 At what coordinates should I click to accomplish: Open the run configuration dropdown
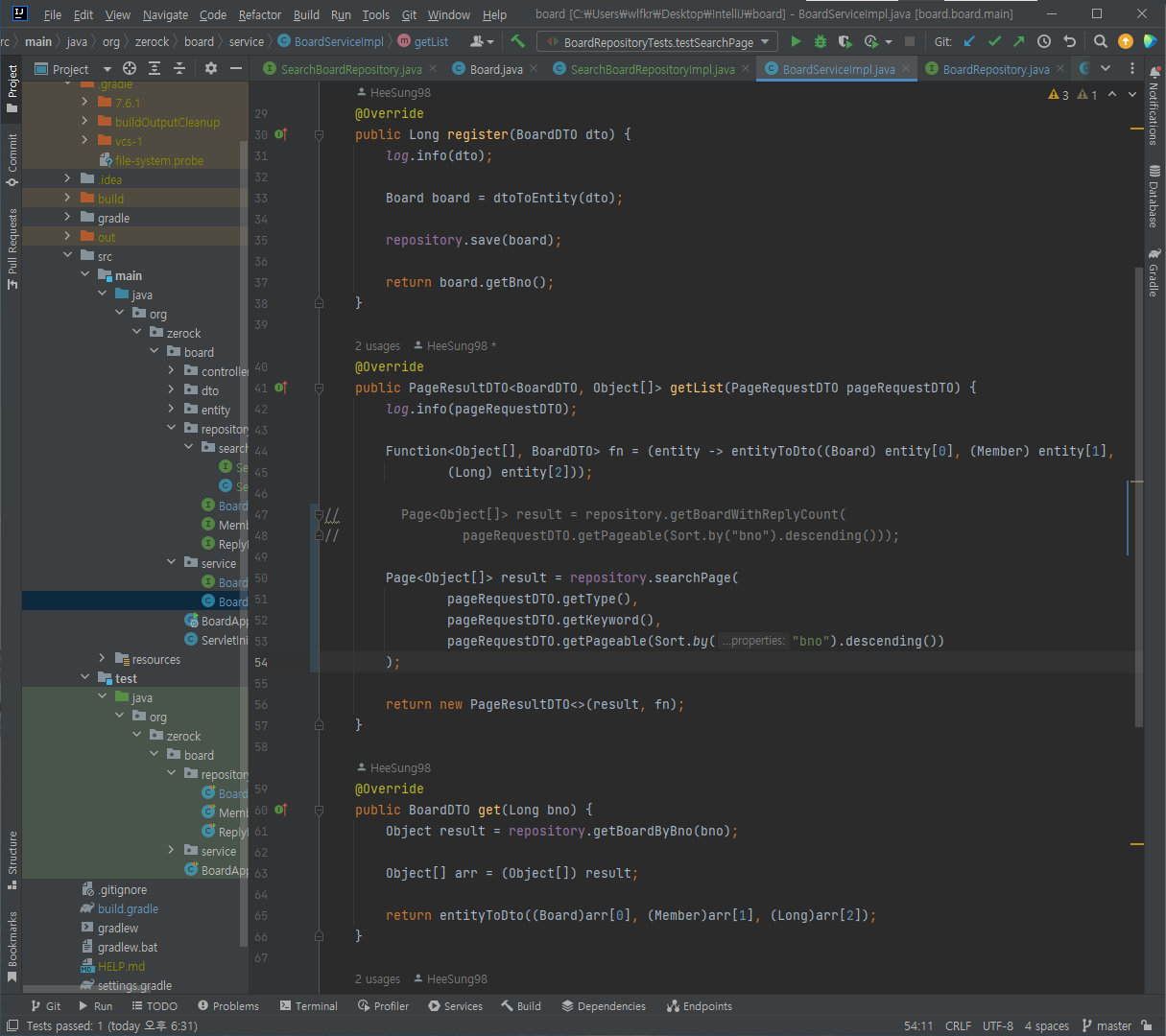click(657, 41)
